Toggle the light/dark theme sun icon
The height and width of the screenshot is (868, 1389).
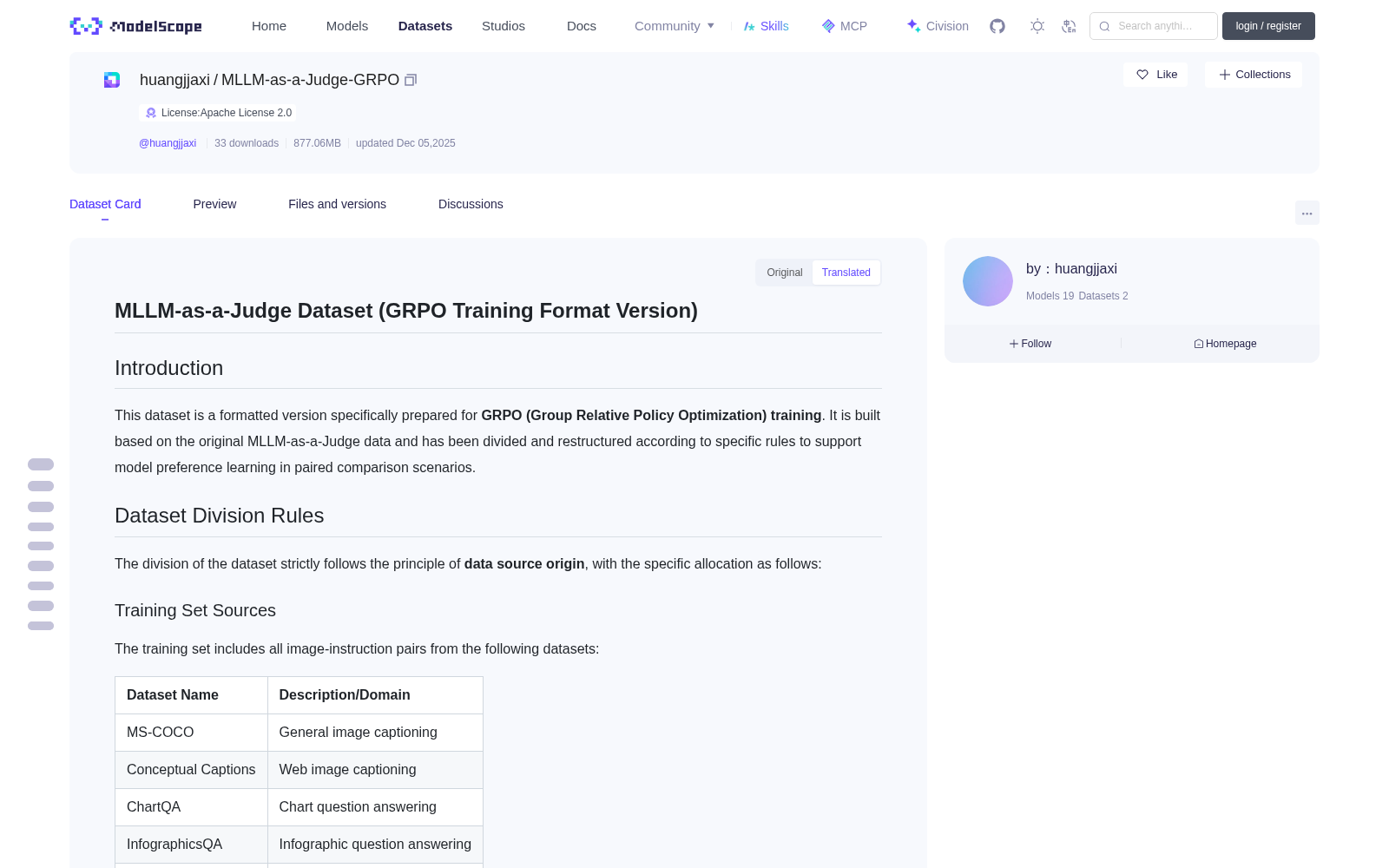coord(1037,26)
